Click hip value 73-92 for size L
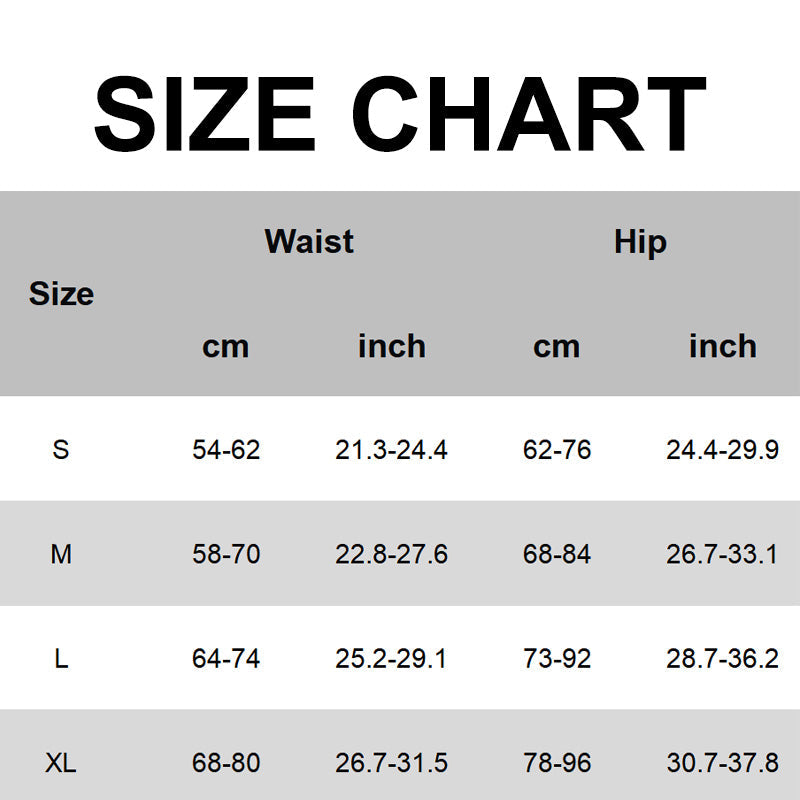800x800 pixels. [557, 659]
